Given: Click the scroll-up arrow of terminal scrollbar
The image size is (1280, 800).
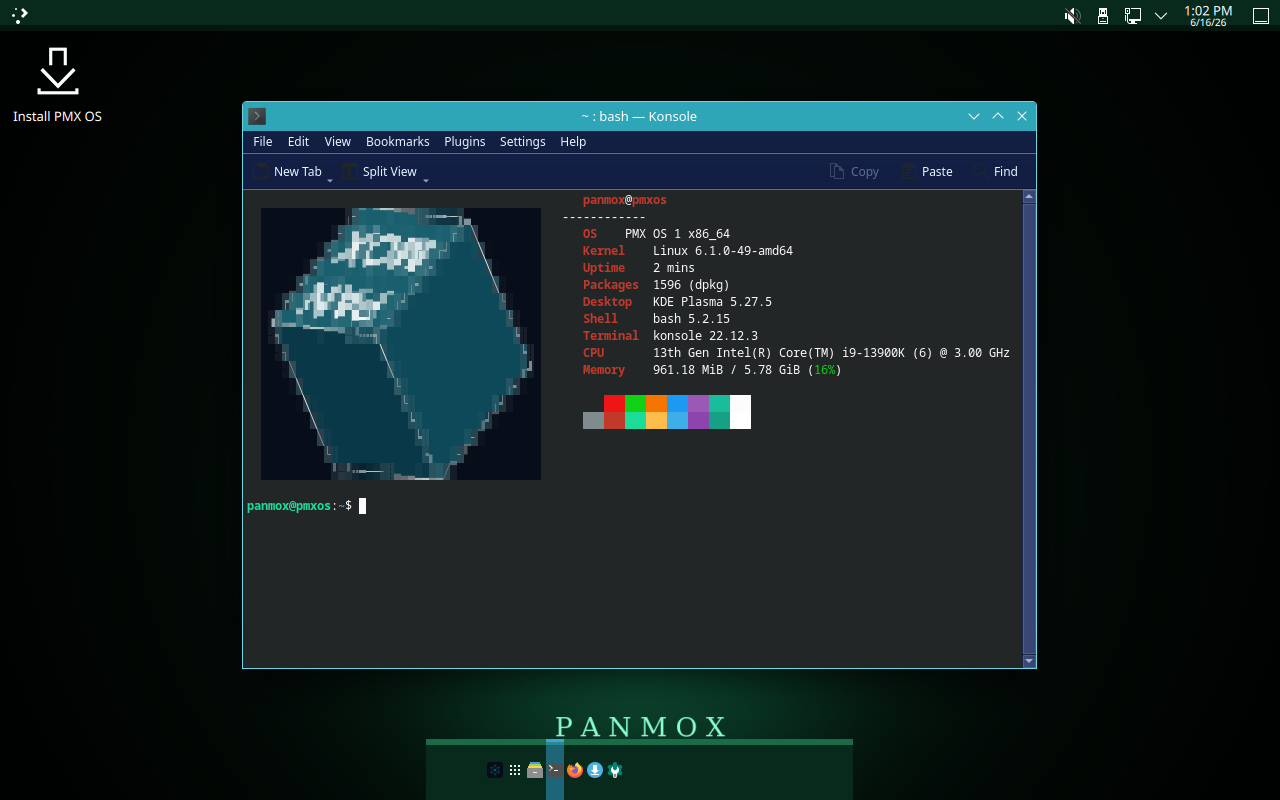Looking at the screenshot, I should tap(1029, 197).
